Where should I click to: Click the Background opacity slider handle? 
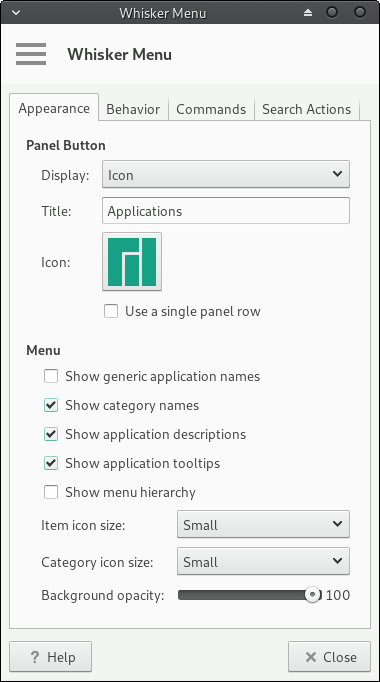(x=312, y=595)
